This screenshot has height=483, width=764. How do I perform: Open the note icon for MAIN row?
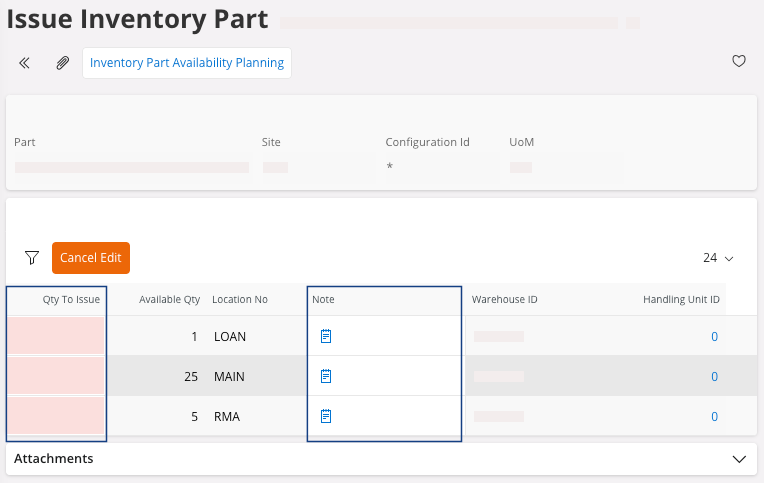point(325,377)
